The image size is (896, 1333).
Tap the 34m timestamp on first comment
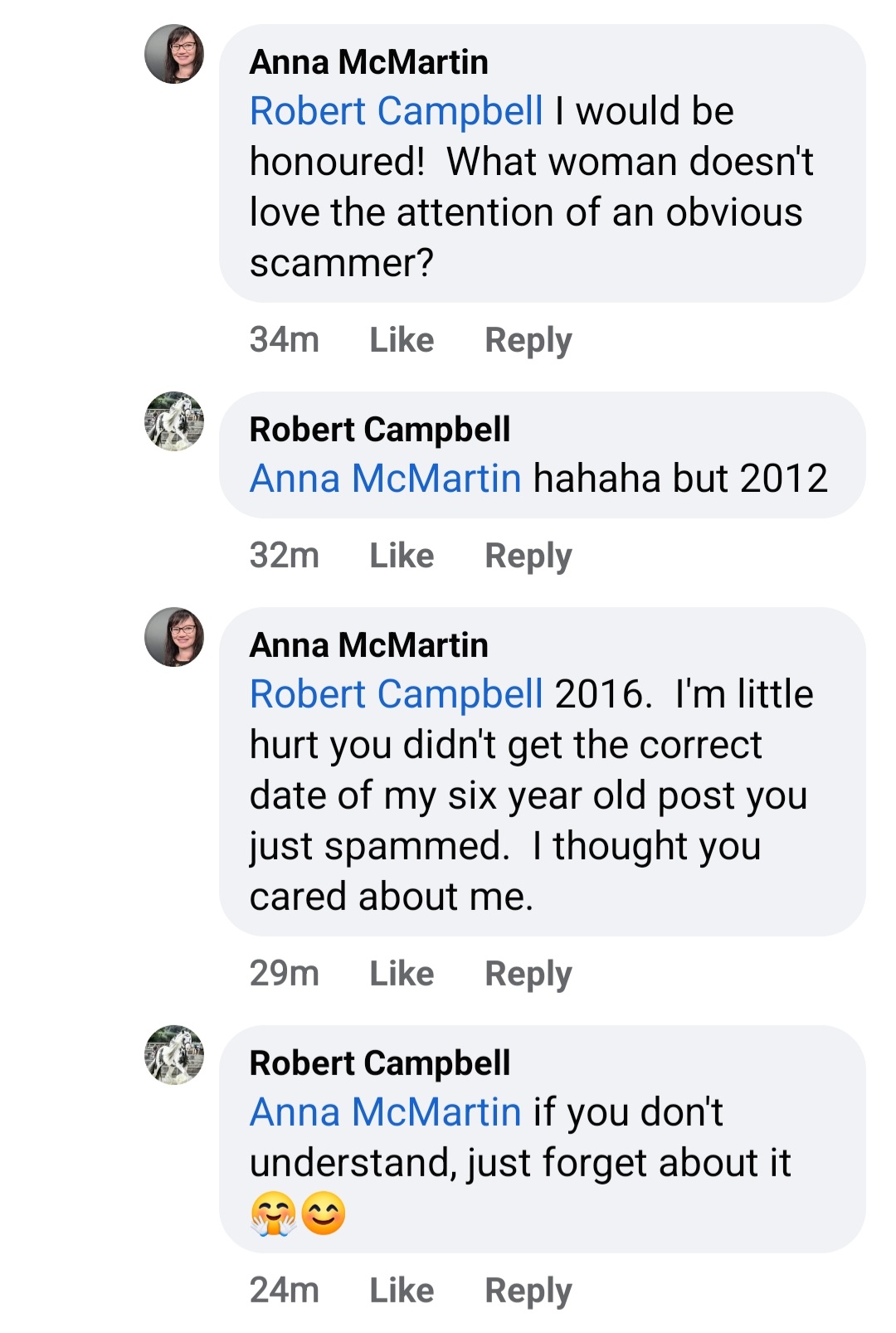tap(285, 340)
